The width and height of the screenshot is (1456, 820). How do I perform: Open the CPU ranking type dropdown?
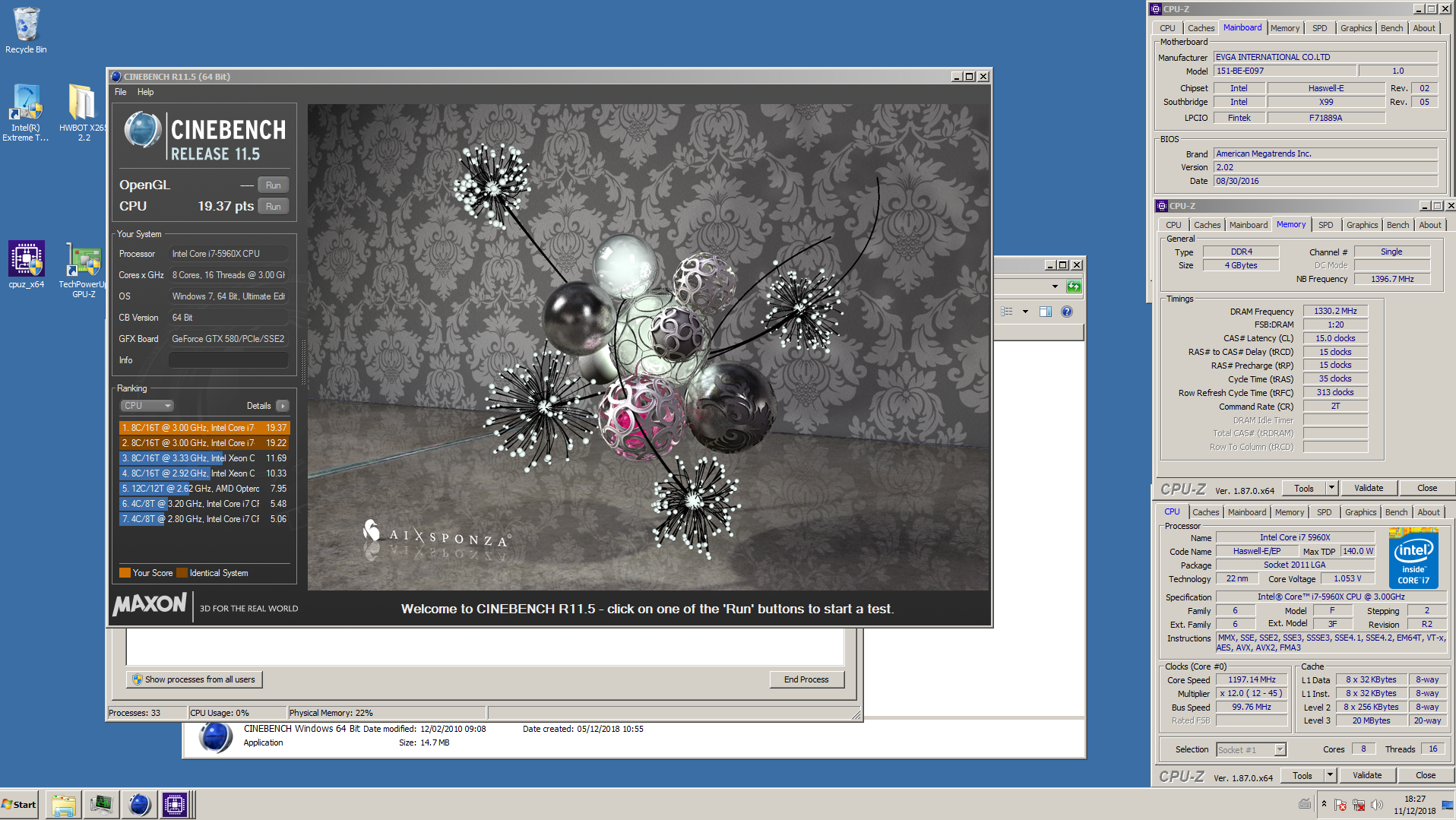pos(147,406)
